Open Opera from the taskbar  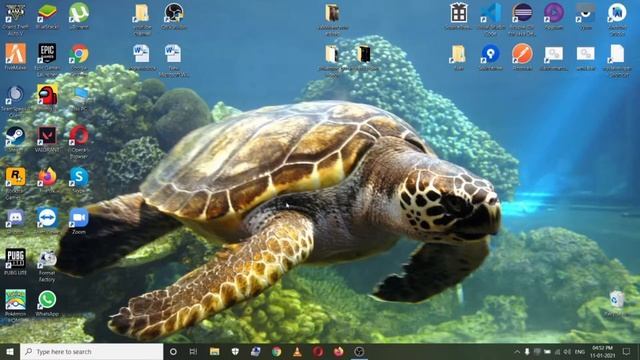(x=318, y=351)
